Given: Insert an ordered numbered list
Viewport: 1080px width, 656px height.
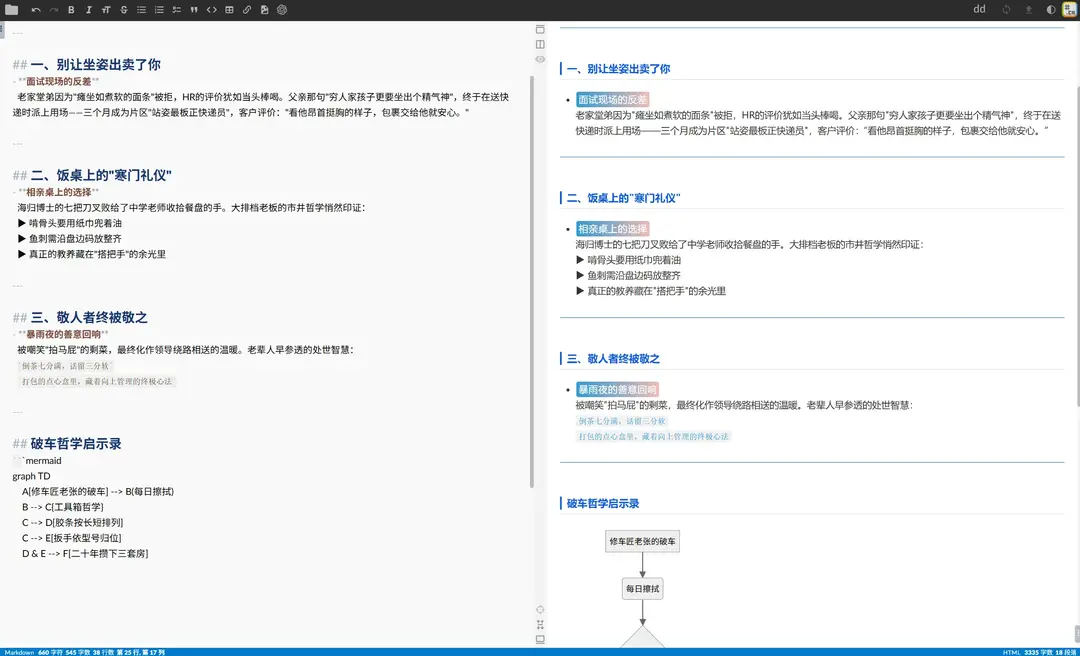Looking at the screenshot, I should pyautogui.click(x=158, y=9).
